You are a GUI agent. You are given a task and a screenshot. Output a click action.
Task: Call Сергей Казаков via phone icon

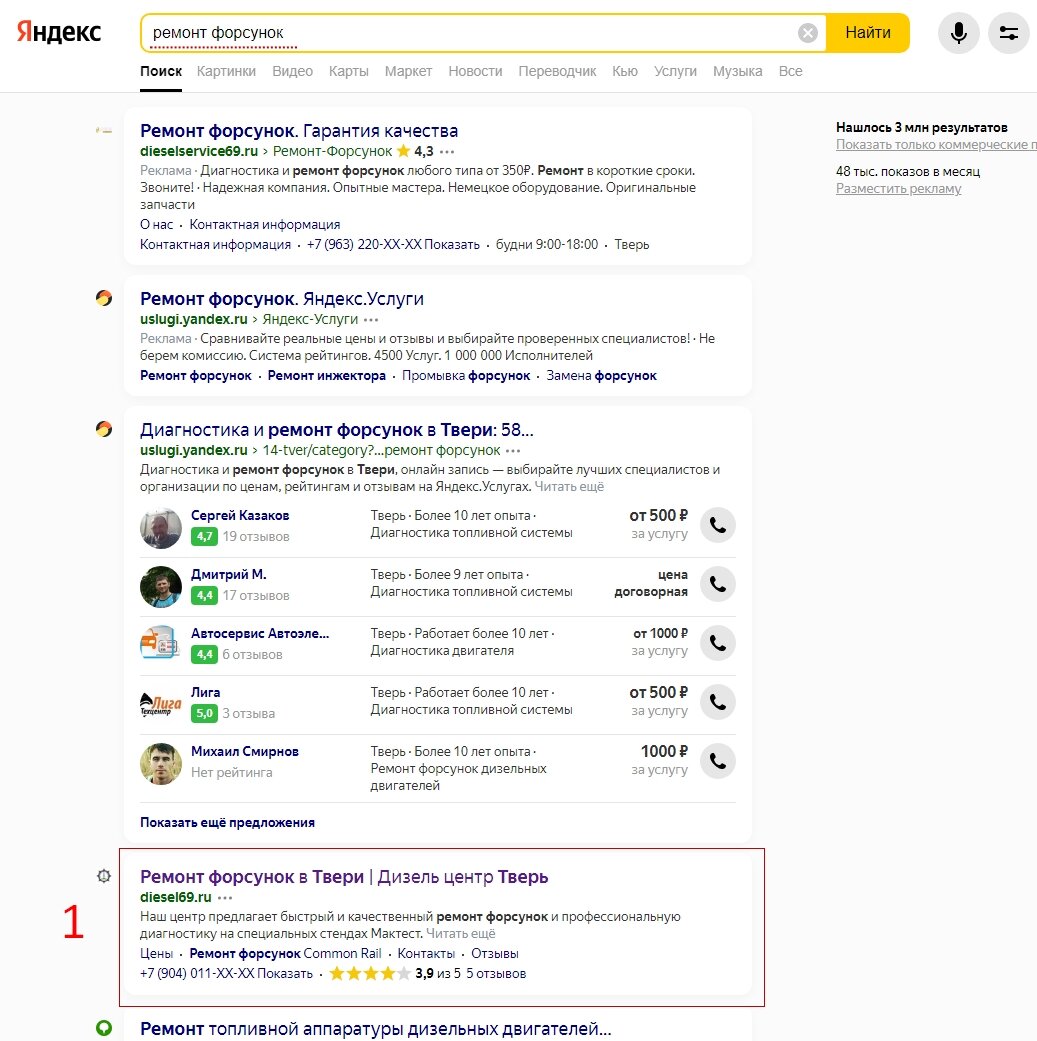tap(718, 525)
